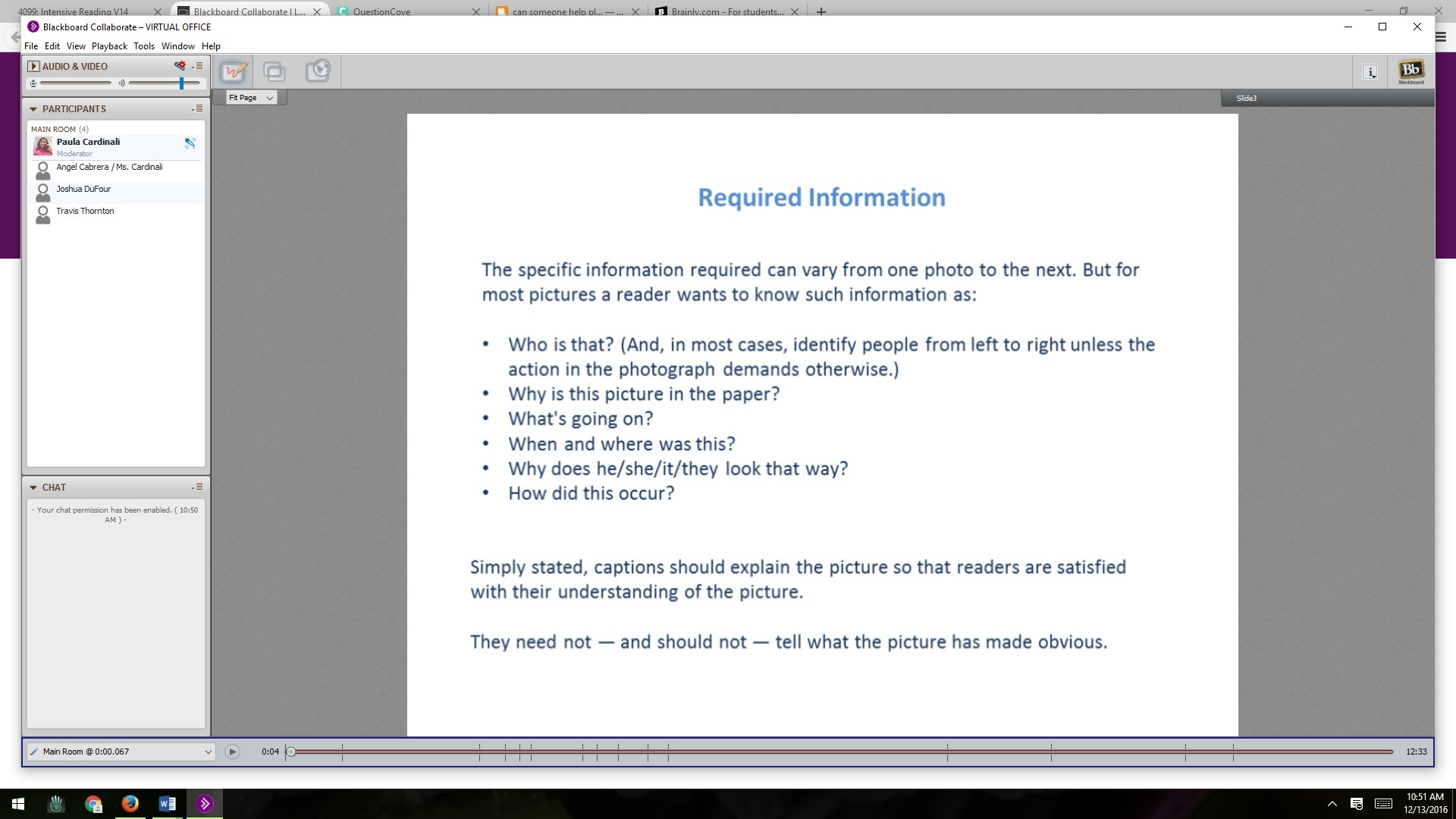The image size is (1456, 819).
Task: Open the Tools menu
Action: (143, 46)
